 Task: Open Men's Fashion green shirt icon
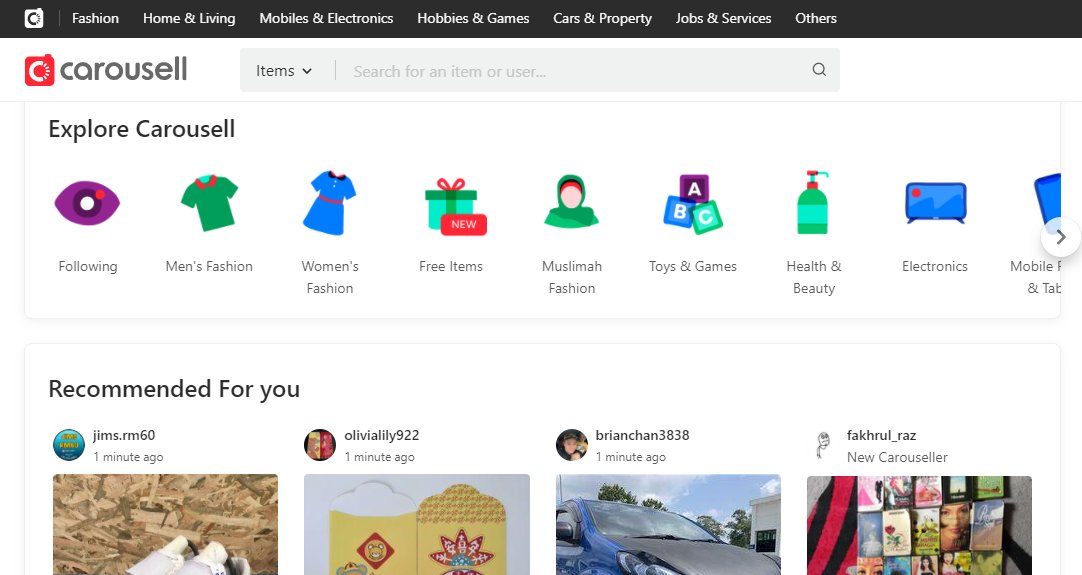pos(209,203)
